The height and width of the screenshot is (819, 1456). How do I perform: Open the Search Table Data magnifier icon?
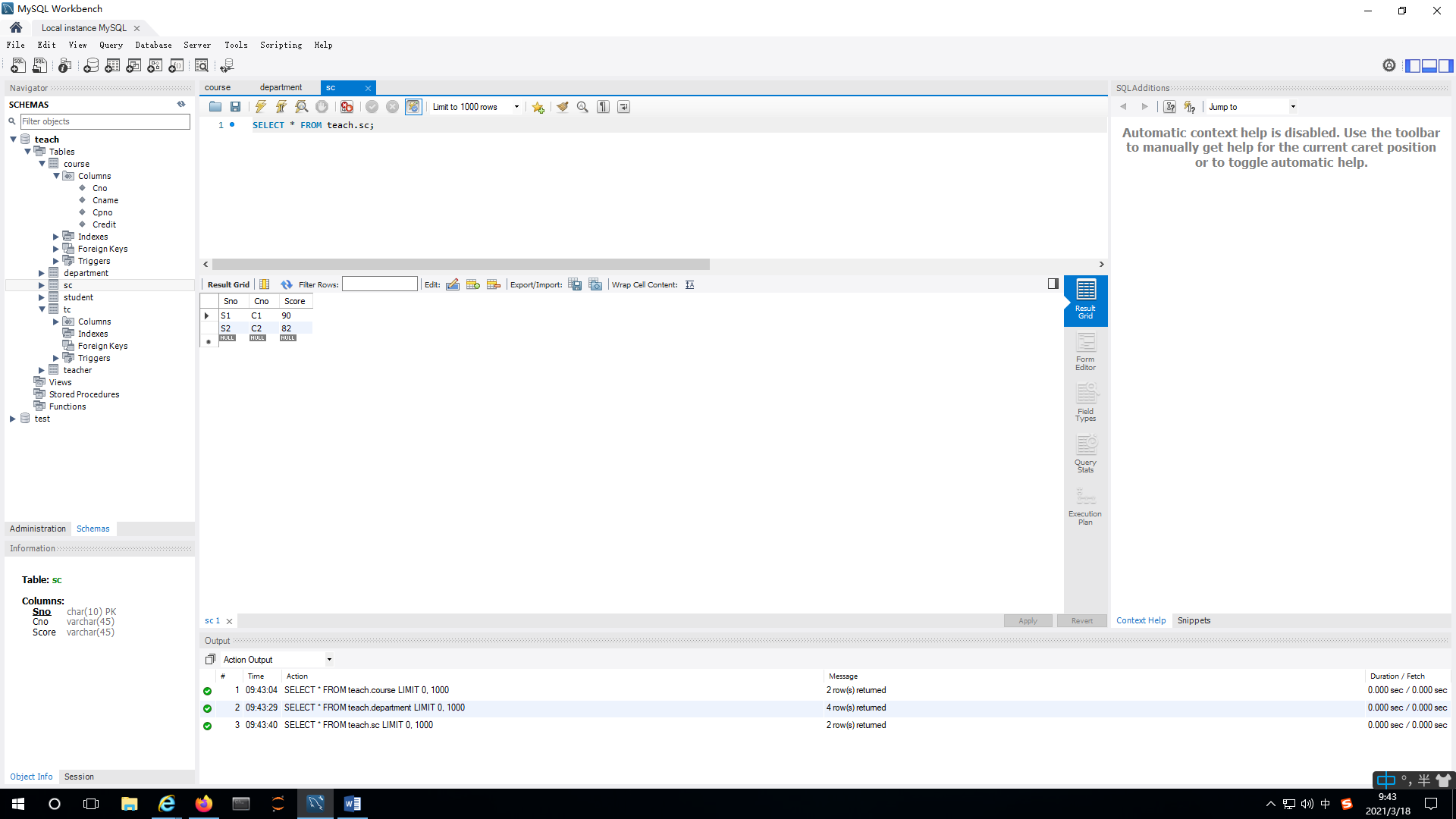(201, 66)
